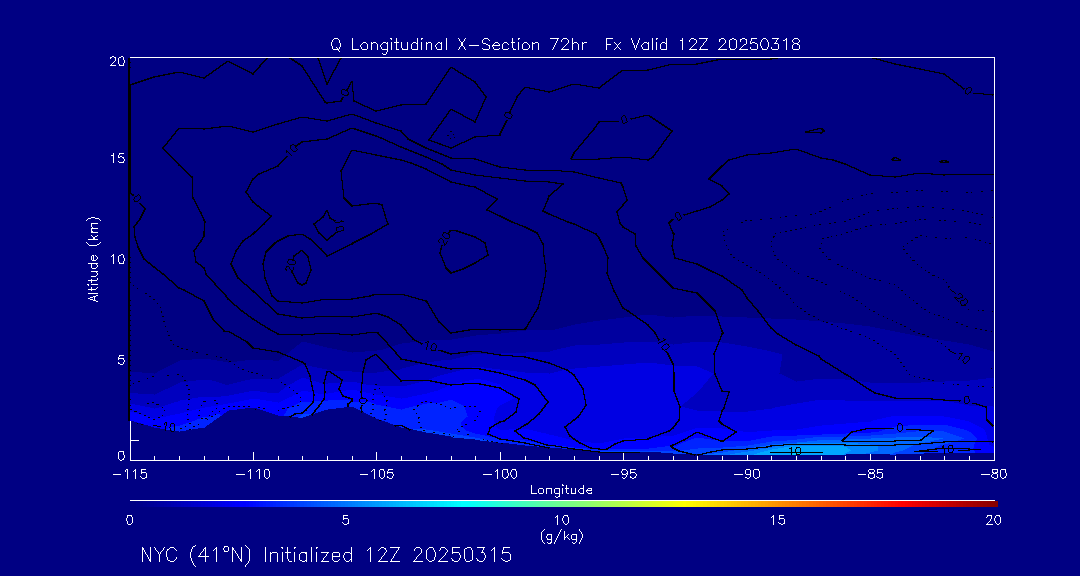Click the "Longitude" axis label
The height and width of the screenshot is (576, 1080).
(x=561, y=491)
